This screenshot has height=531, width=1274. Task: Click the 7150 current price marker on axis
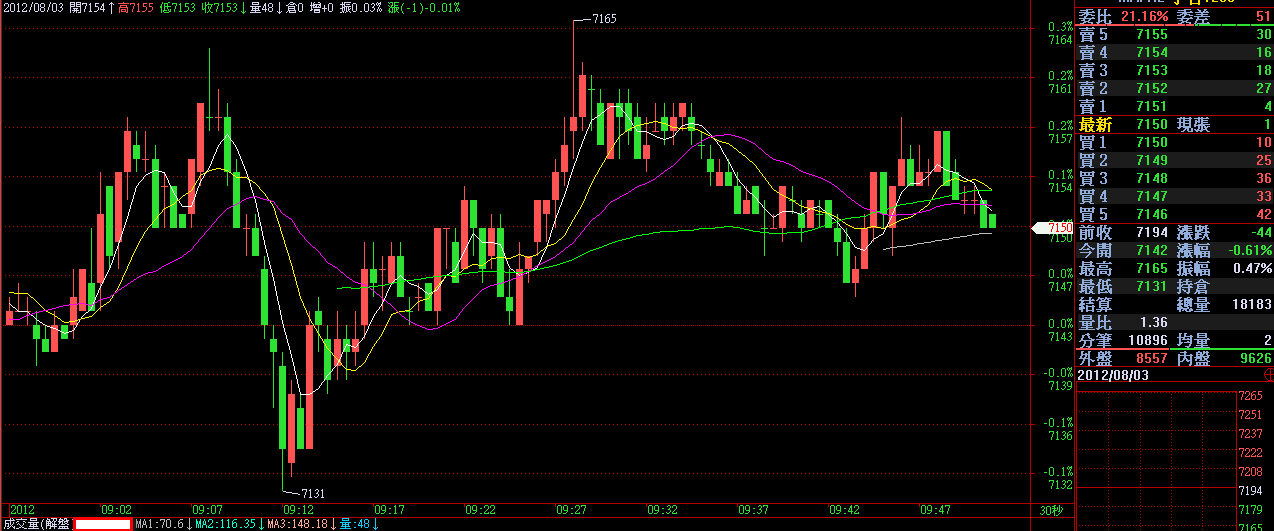pos(1055,227)
